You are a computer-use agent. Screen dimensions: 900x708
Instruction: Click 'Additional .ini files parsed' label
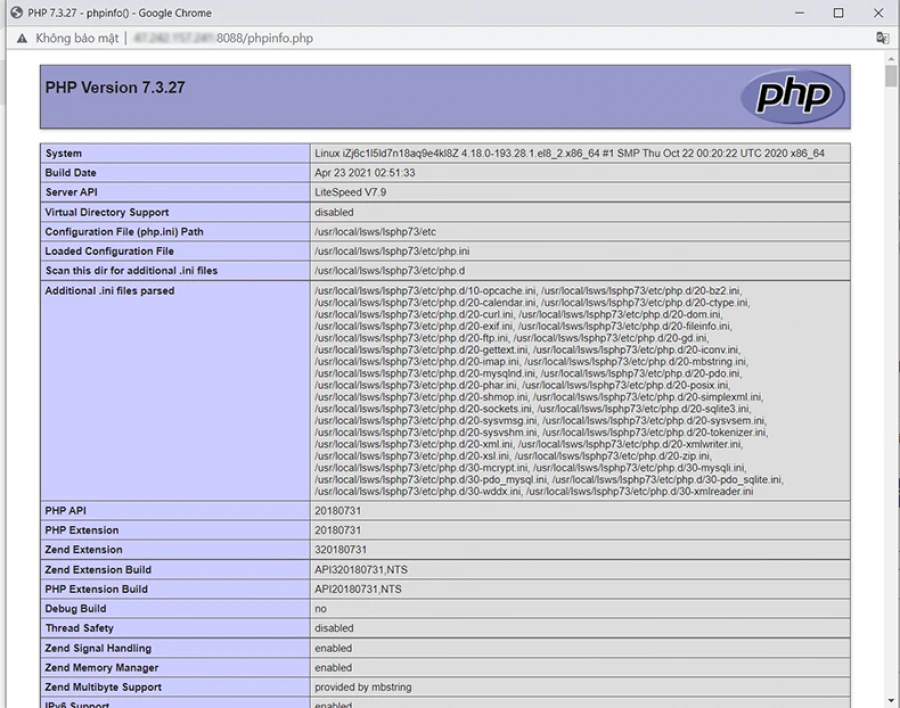point(110,291)
